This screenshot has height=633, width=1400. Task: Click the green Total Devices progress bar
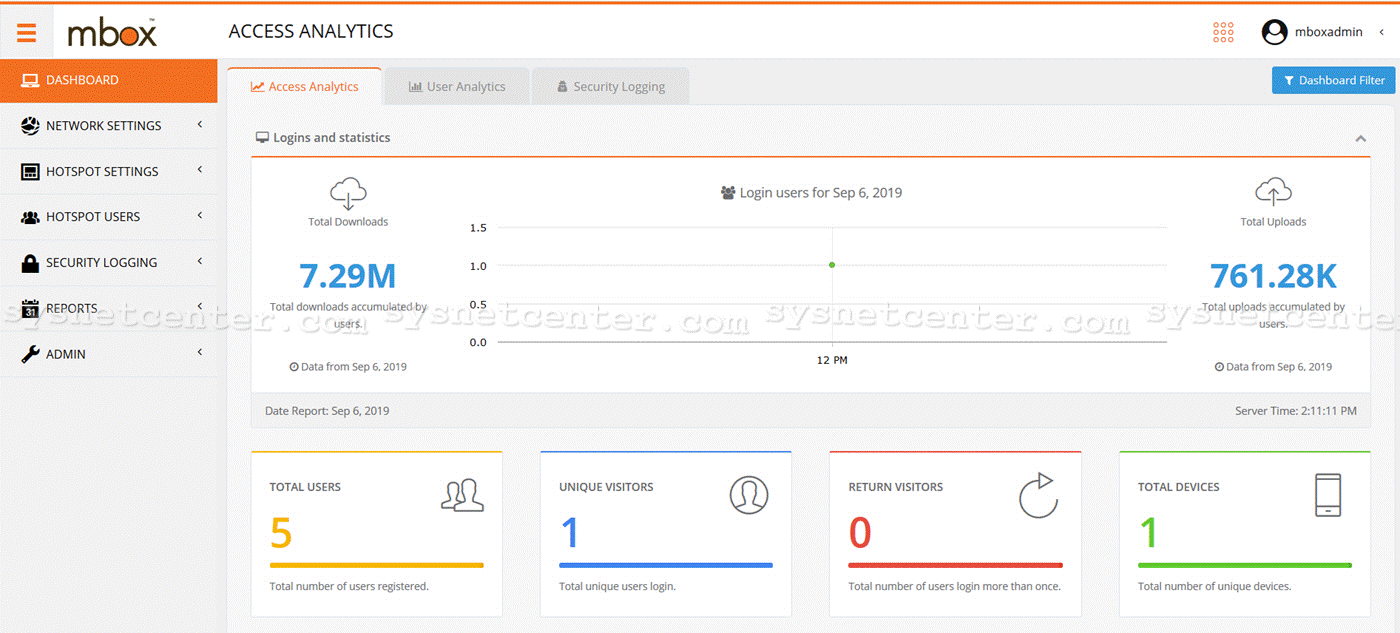1245,565
